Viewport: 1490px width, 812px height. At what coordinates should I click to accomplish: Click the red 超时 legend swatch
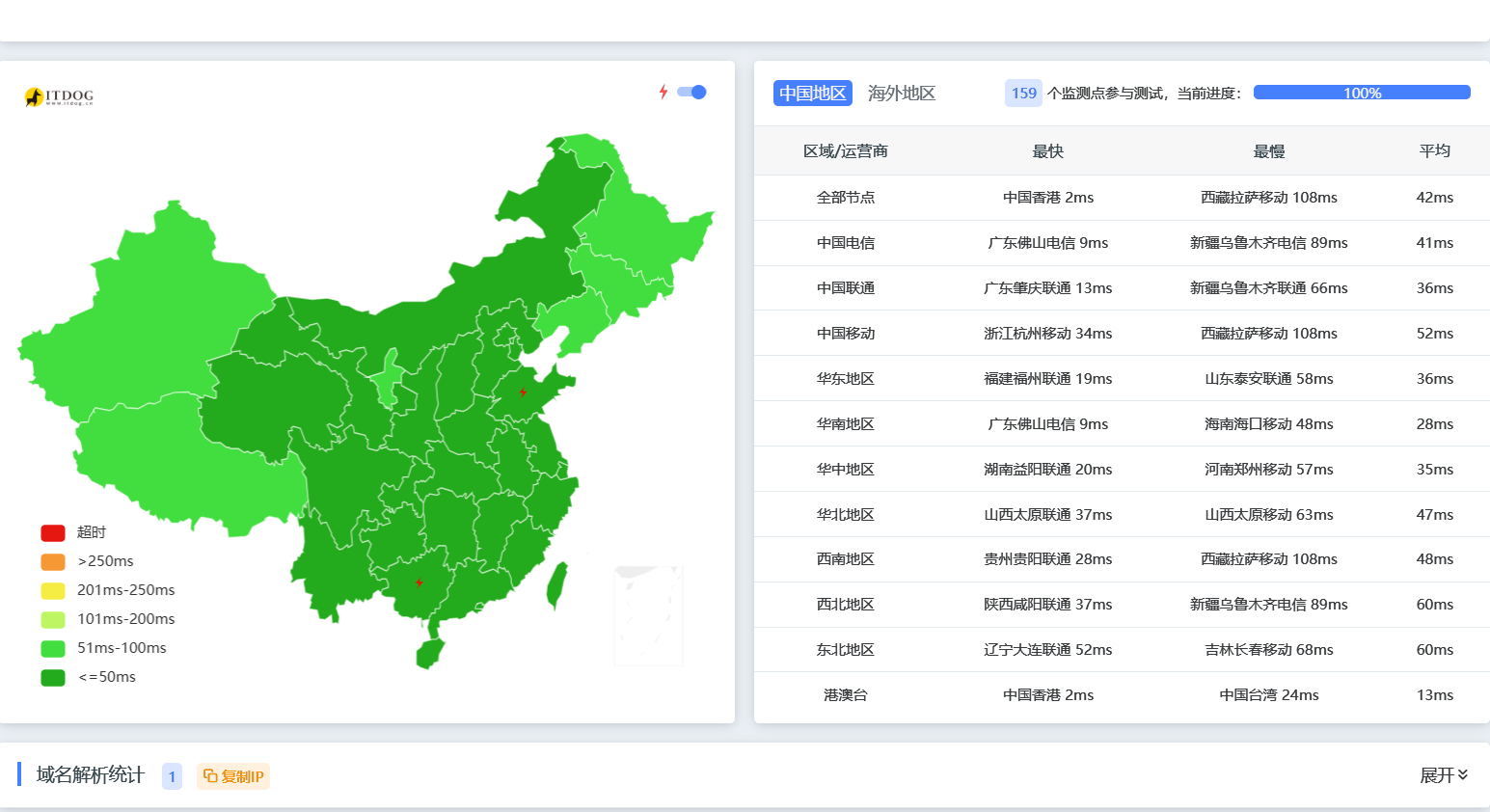(53, 533)
